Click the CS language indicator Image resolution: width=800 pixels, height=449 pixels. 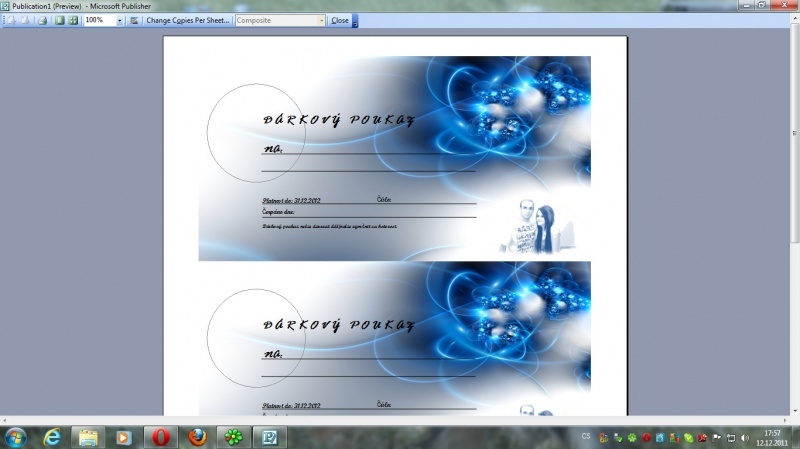(x=585, y=437)
